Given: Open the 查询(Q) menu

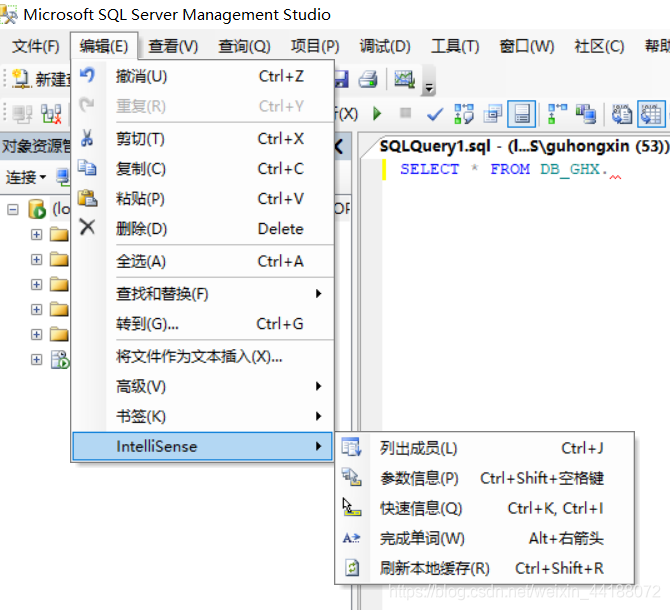Looking at the screenshot, I should click(244, 46).
